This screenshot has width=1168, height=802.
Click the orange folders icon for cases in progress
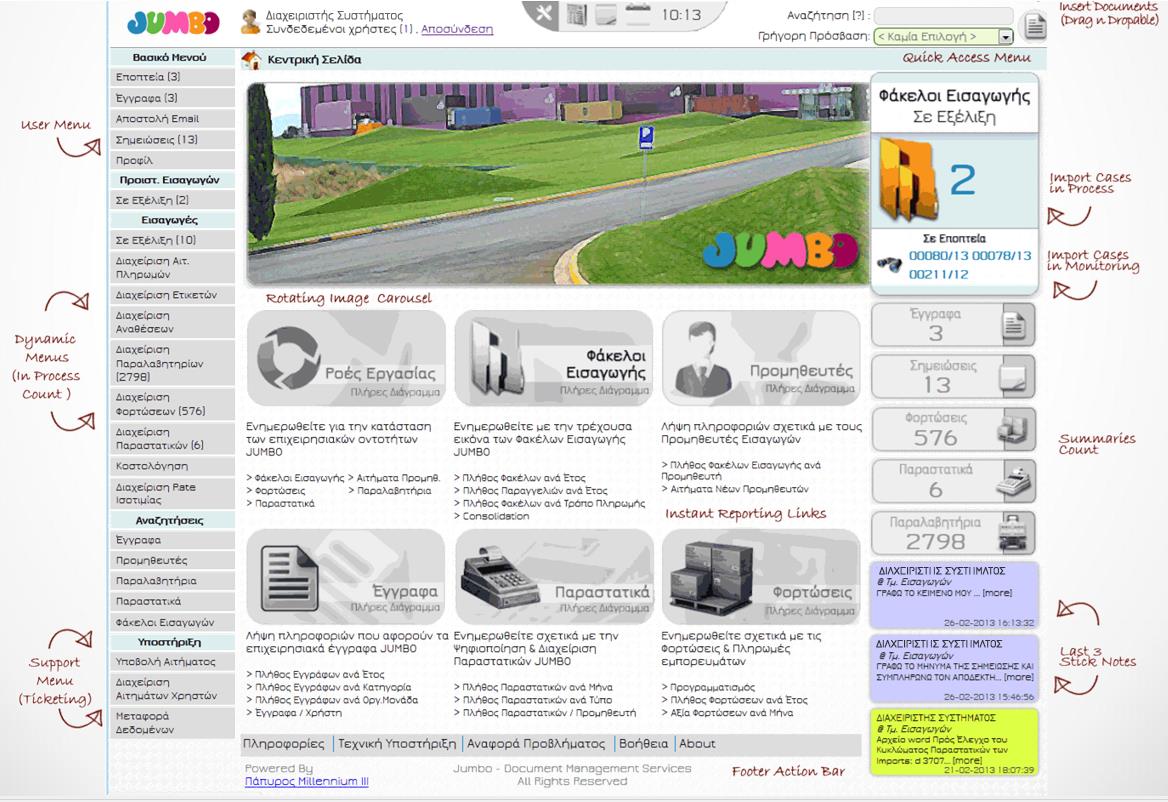pyautogui.click(x=907, y=180)
